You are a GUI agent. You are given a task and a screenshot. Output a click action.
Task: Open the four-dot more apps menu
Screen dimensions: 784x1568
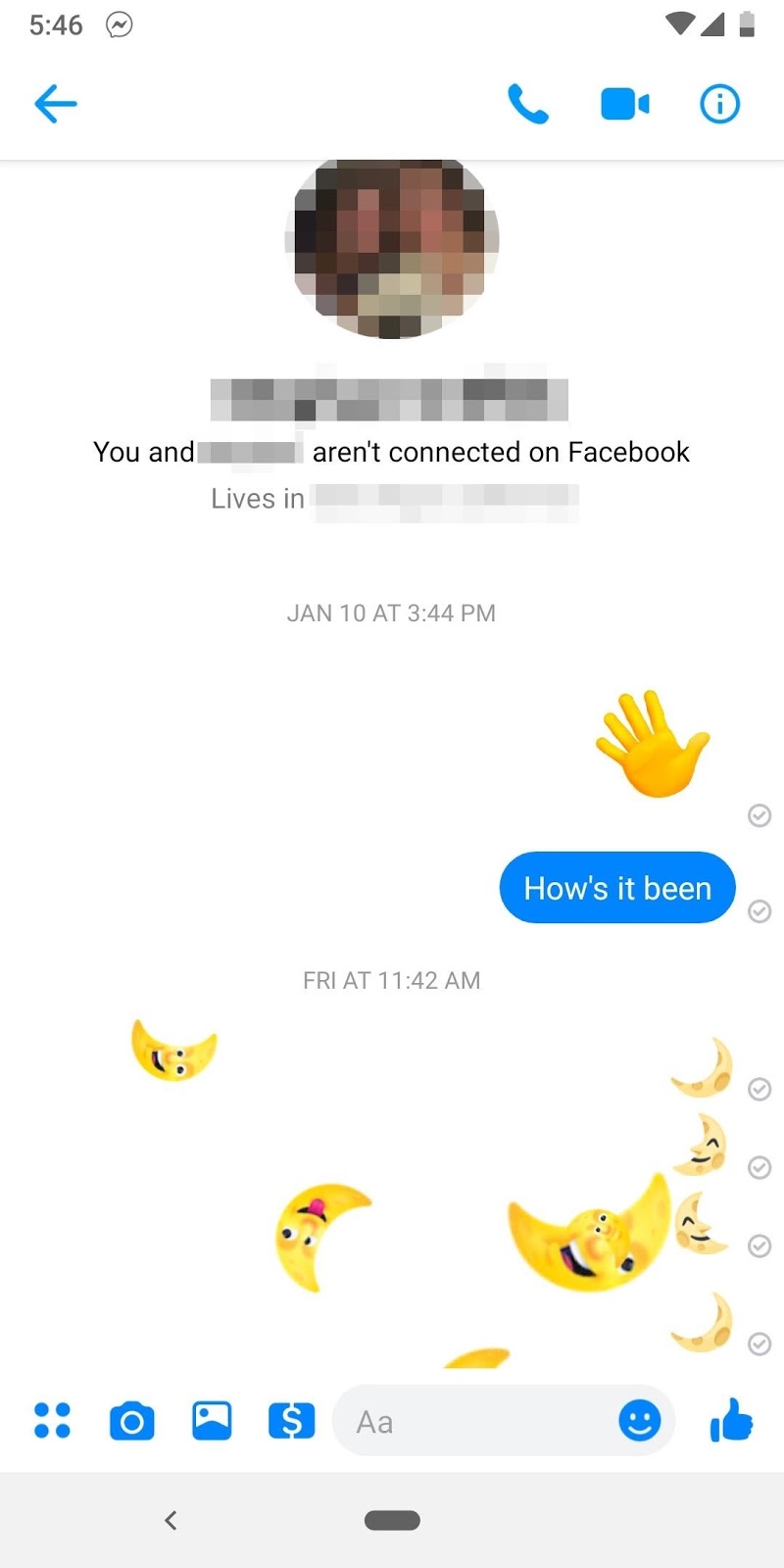(52, 1420)
